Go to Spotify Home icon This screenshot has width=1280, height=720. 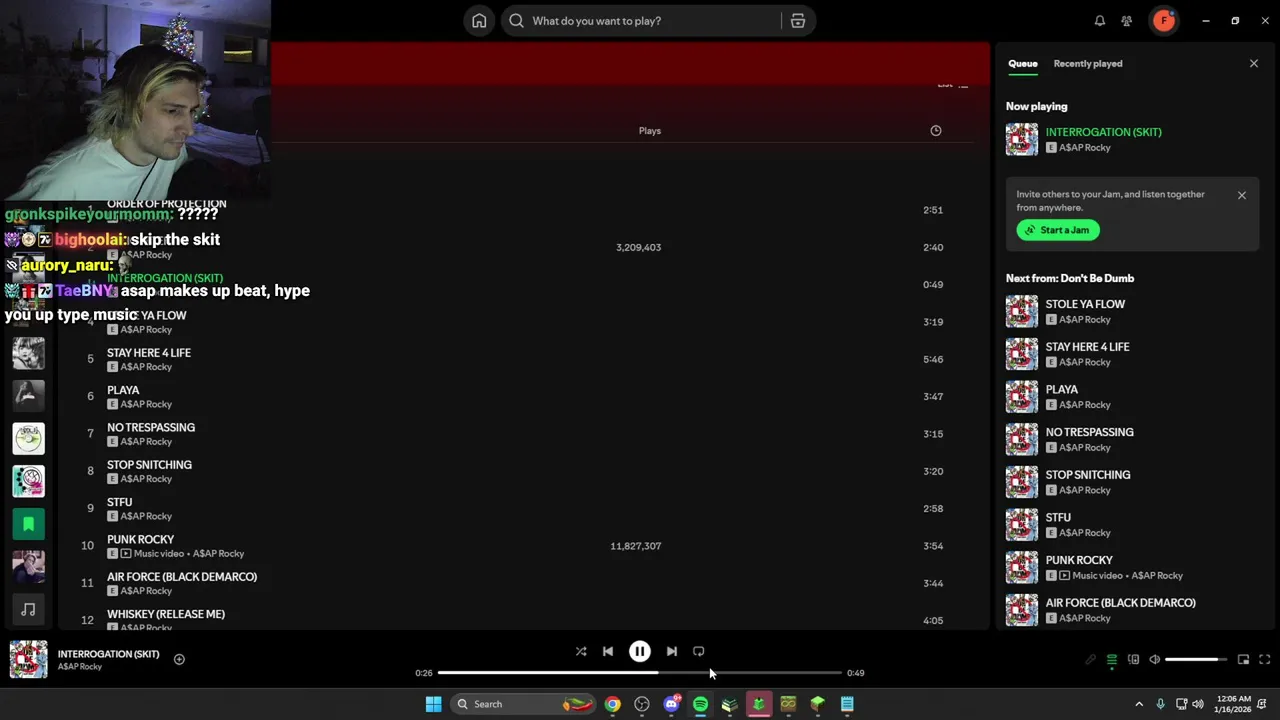[x=479, y=21]
